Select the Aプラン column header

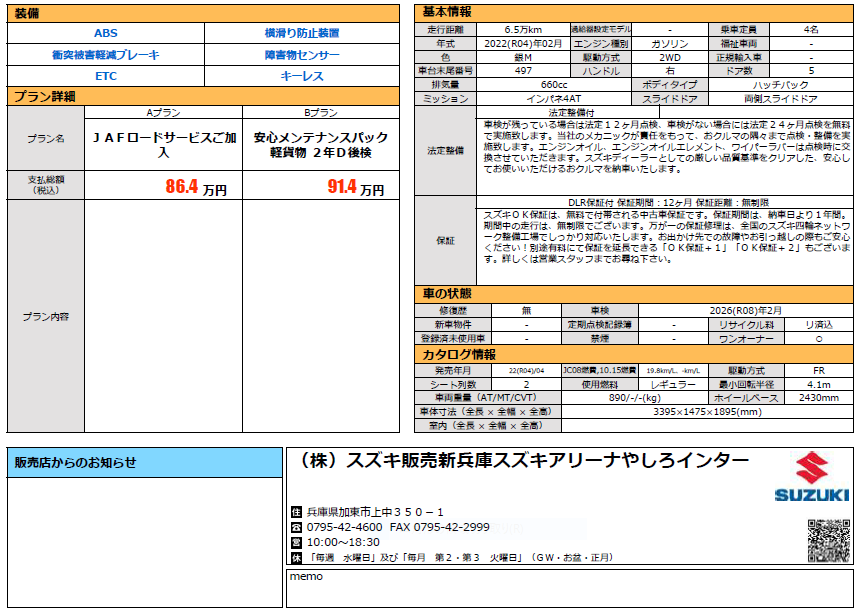(x=163, y=113)
